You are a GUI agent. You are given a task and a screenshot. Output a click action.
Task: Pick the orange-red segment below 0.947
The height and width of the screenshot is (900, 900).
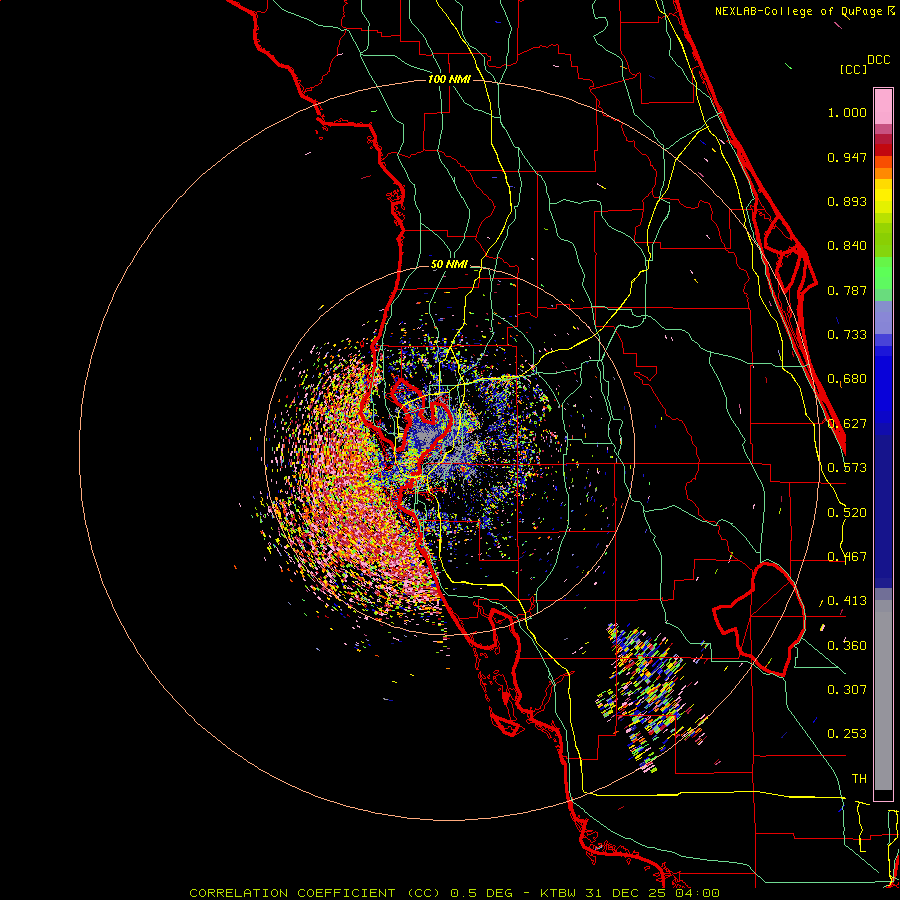[x=883, y=162]
